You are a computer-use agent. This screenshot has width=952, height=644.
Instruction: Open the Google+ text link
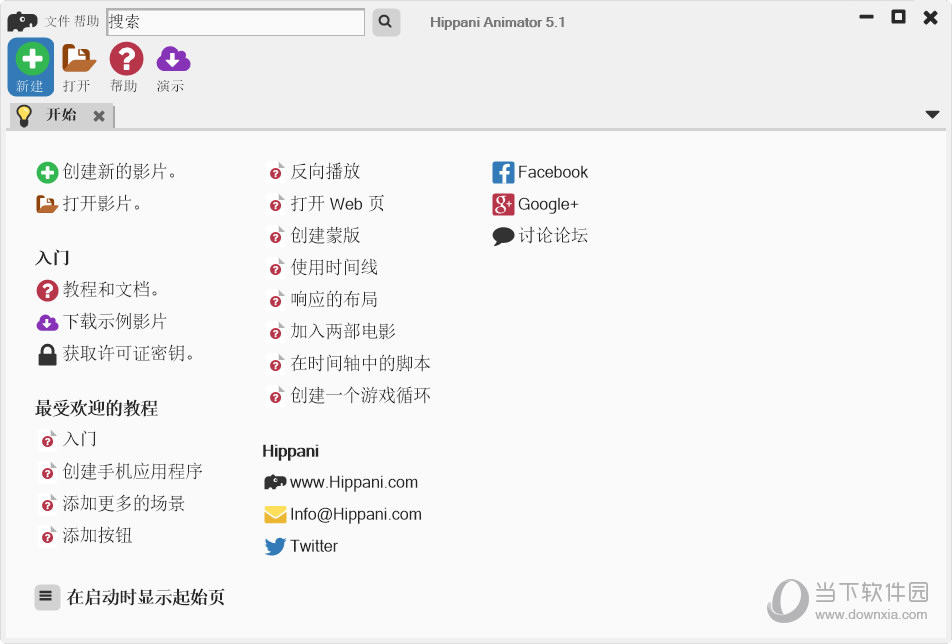pyautogui.click(x=548, y=205)
